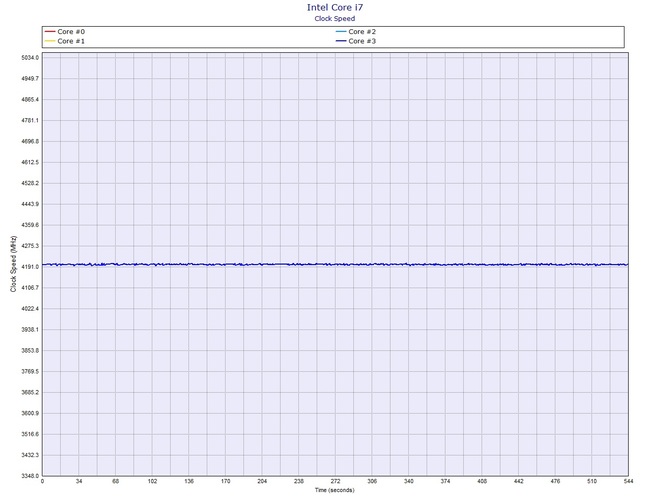
Task: Click the 'Intel Core i7' chart title
Action: tap(335, 7)
